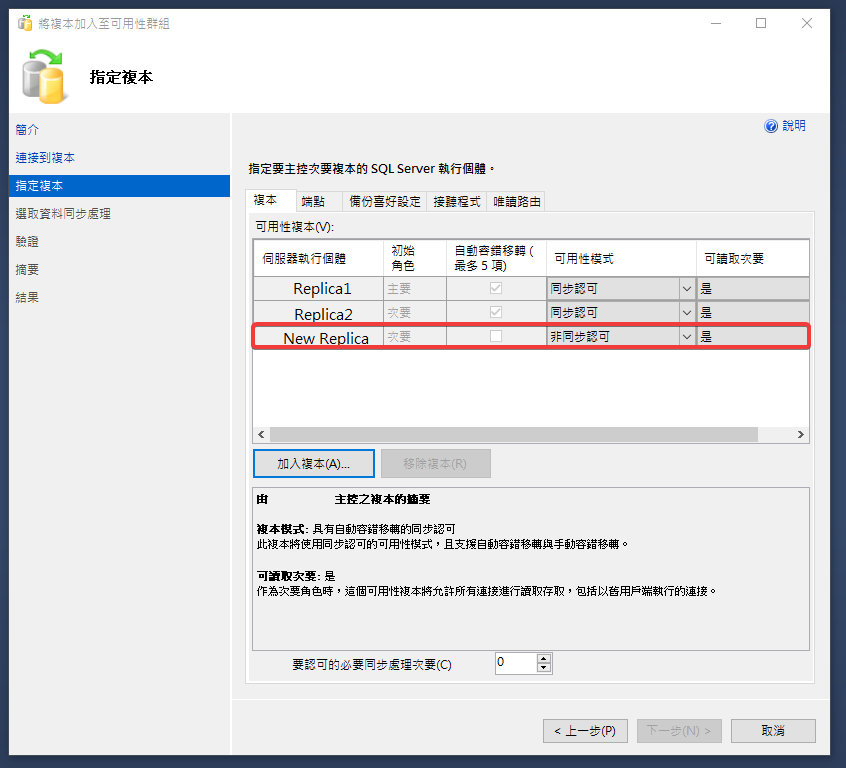Screen dimensions: 846x768
Task: Toggle automatic failover checkbox for Replica2
Action: point(496,313)
